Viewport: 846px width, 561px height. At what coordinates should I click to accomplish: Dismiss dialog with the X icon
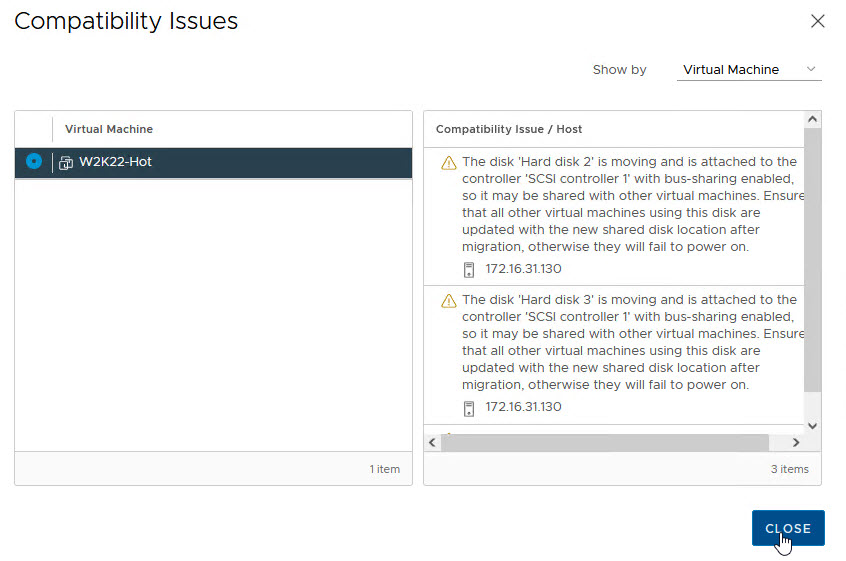(x=817, y=21)
